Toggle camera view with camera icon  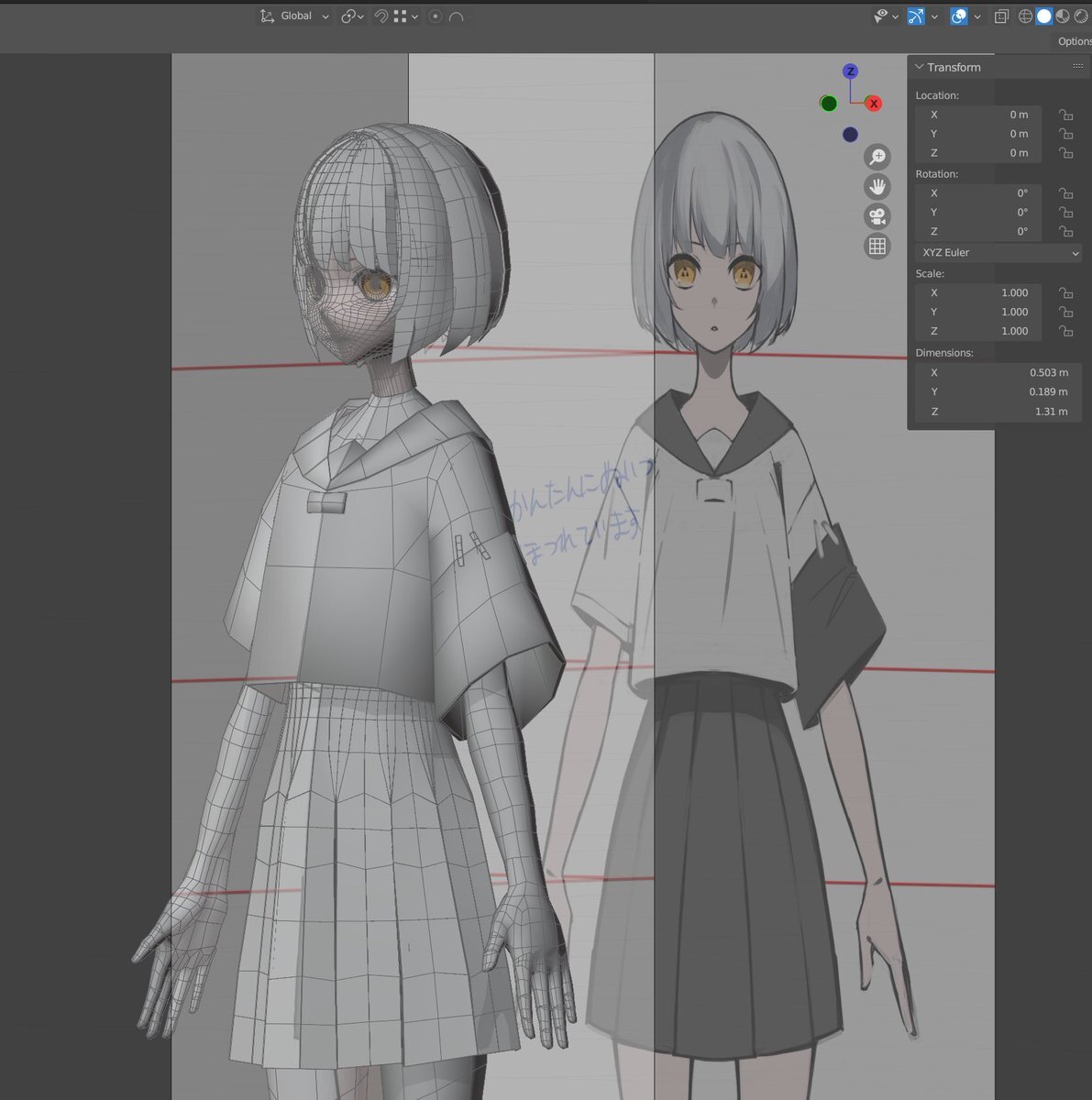[877, 216]
